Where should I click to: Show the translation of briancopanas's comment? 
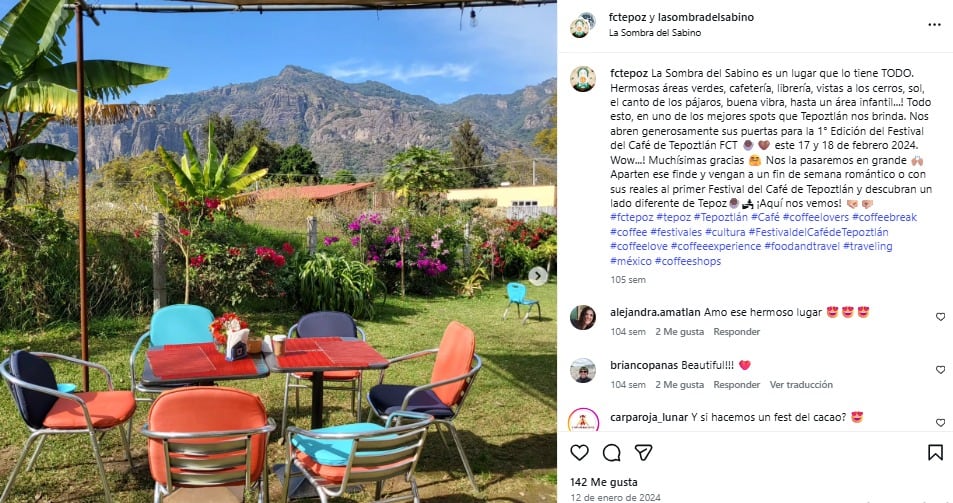(801, 385)
